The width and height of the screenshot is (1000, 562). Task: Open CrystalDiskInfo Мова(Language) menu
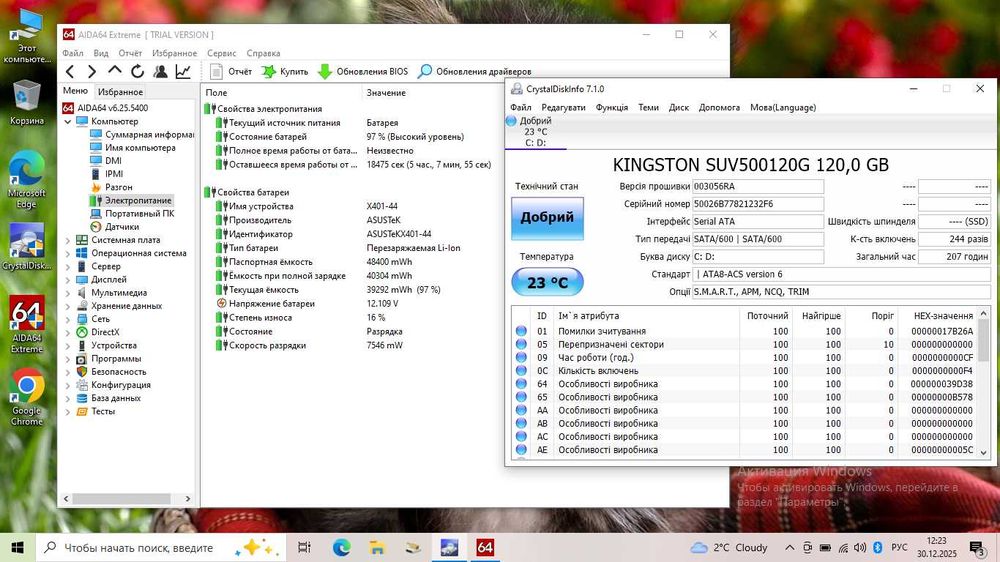(x=783, y=107)
